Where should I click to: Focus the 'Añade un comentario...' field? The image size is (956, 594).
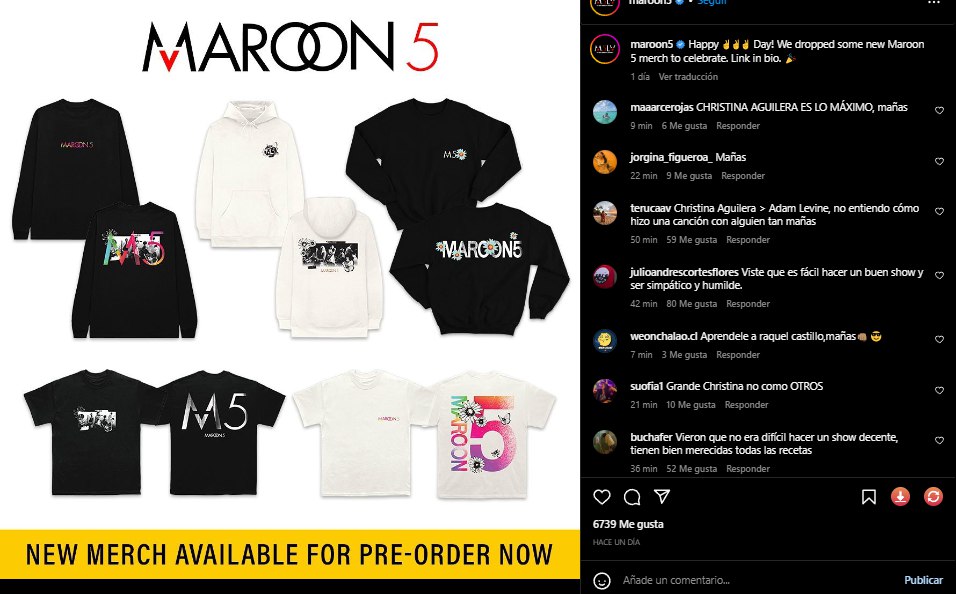(756, 580)
